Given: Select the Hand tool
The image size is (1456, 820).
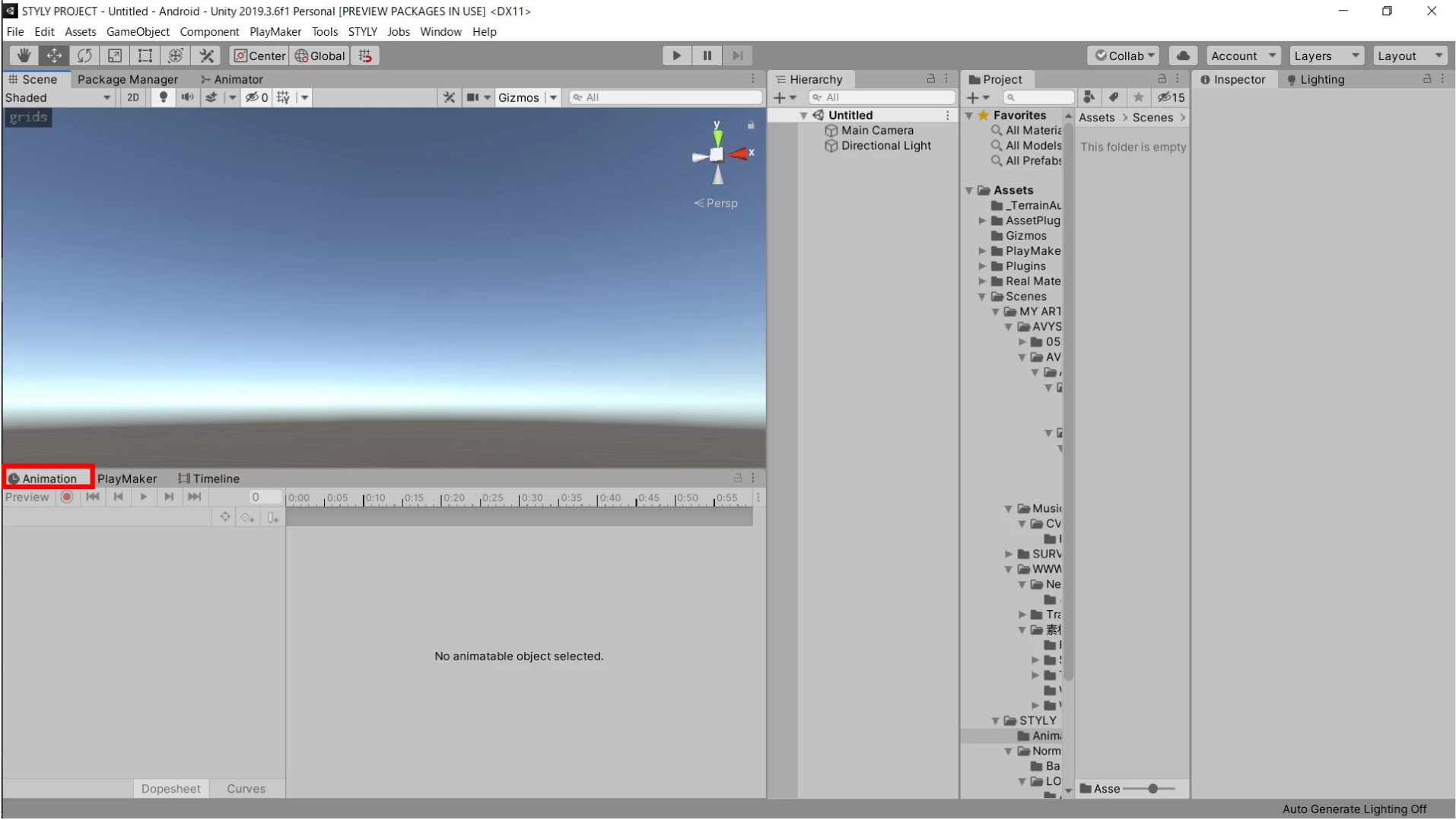Looking at the screenshot, I should [24, 56].
